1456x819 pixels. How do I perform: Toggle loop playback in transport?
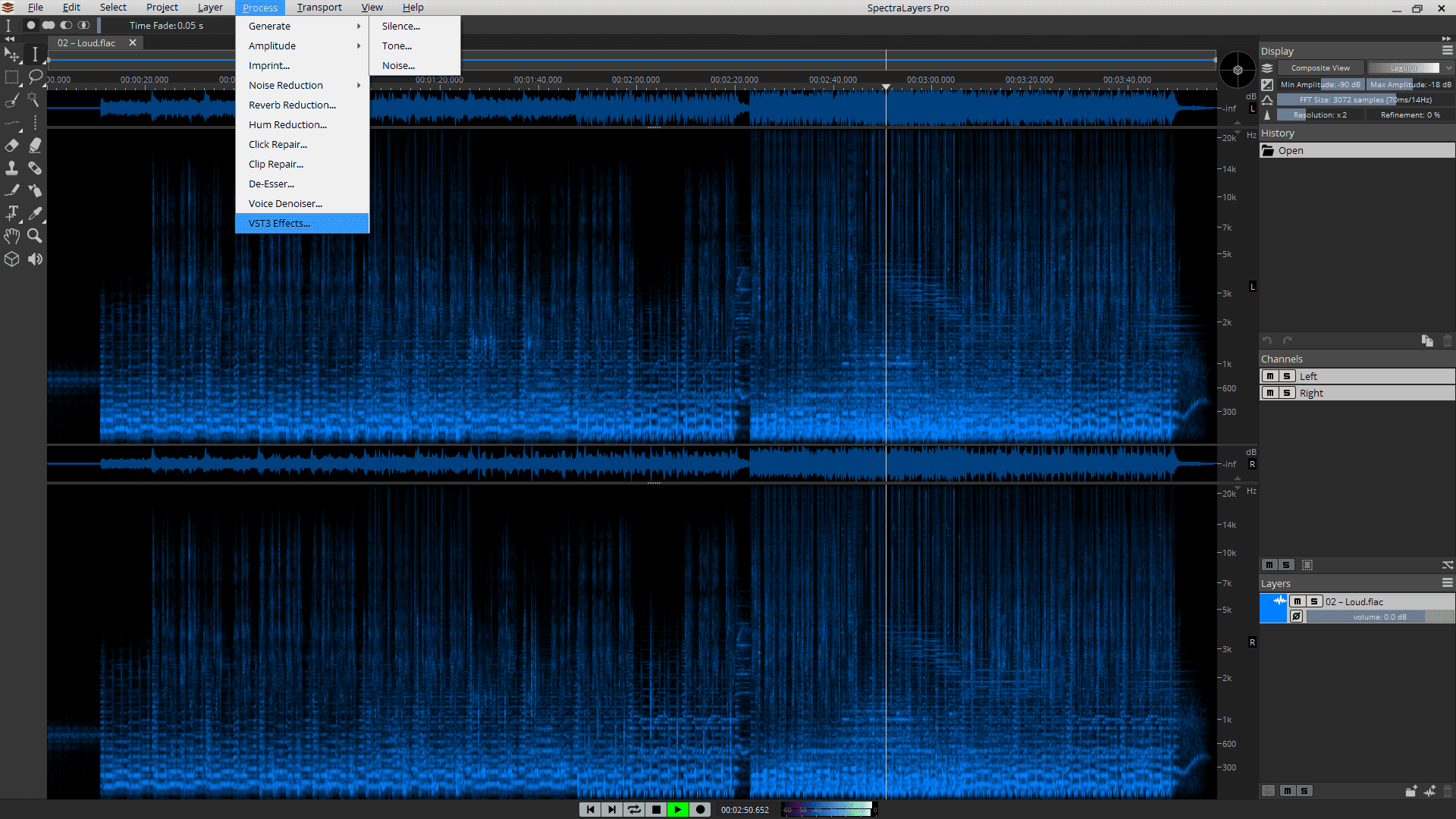[634, 809]
